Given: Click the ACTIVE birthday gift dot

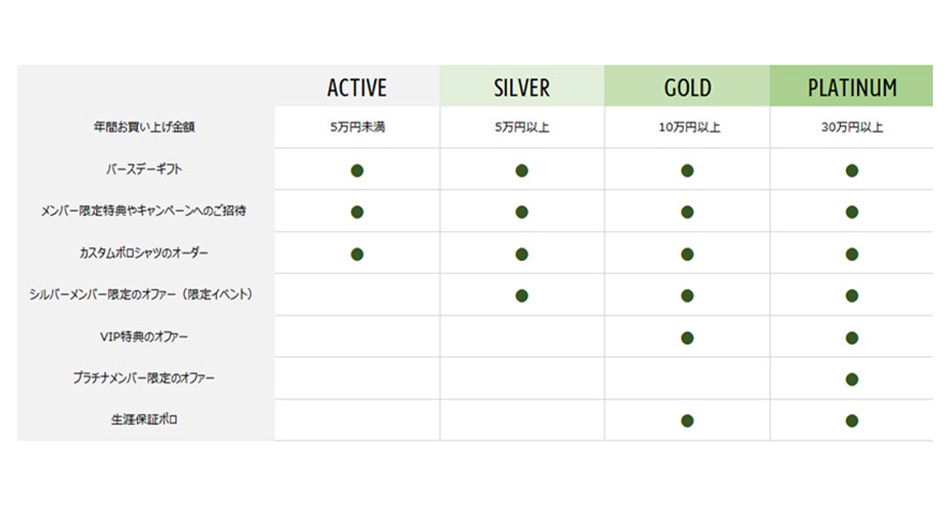Looking at the screenshot, I should click(x=357, y=171).
